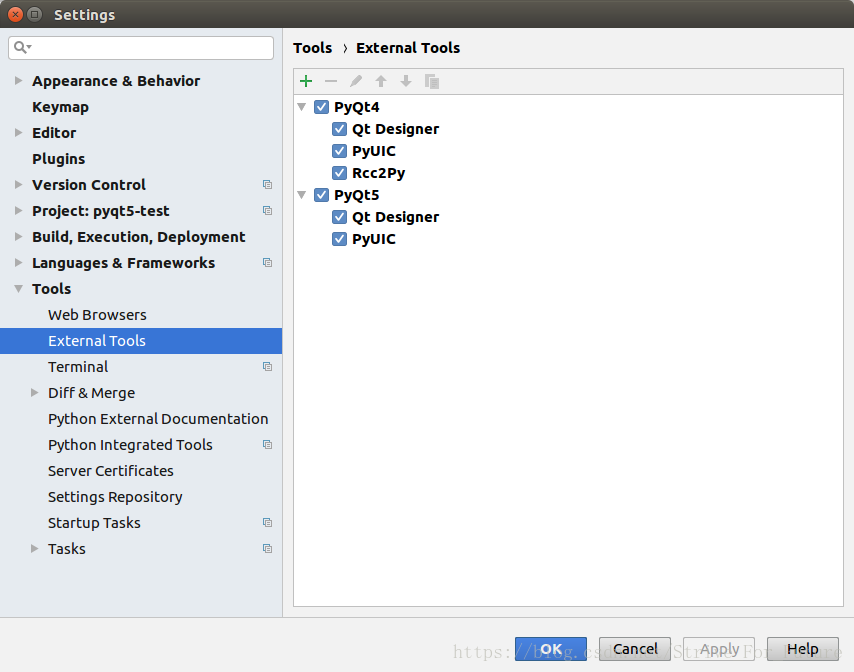Click the edit tool pencil icon

(356, 82)
